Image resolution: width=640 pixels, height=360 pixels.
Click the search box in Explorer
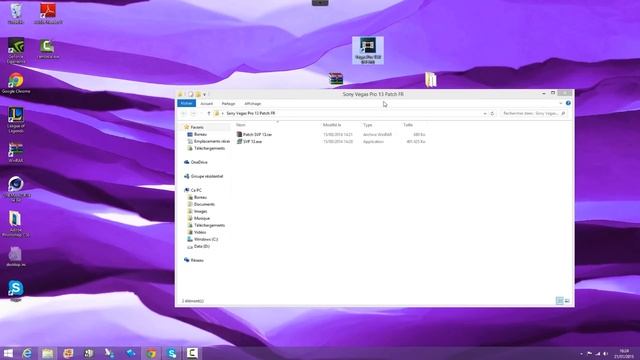pyautogui.click(x=534, y=113)
